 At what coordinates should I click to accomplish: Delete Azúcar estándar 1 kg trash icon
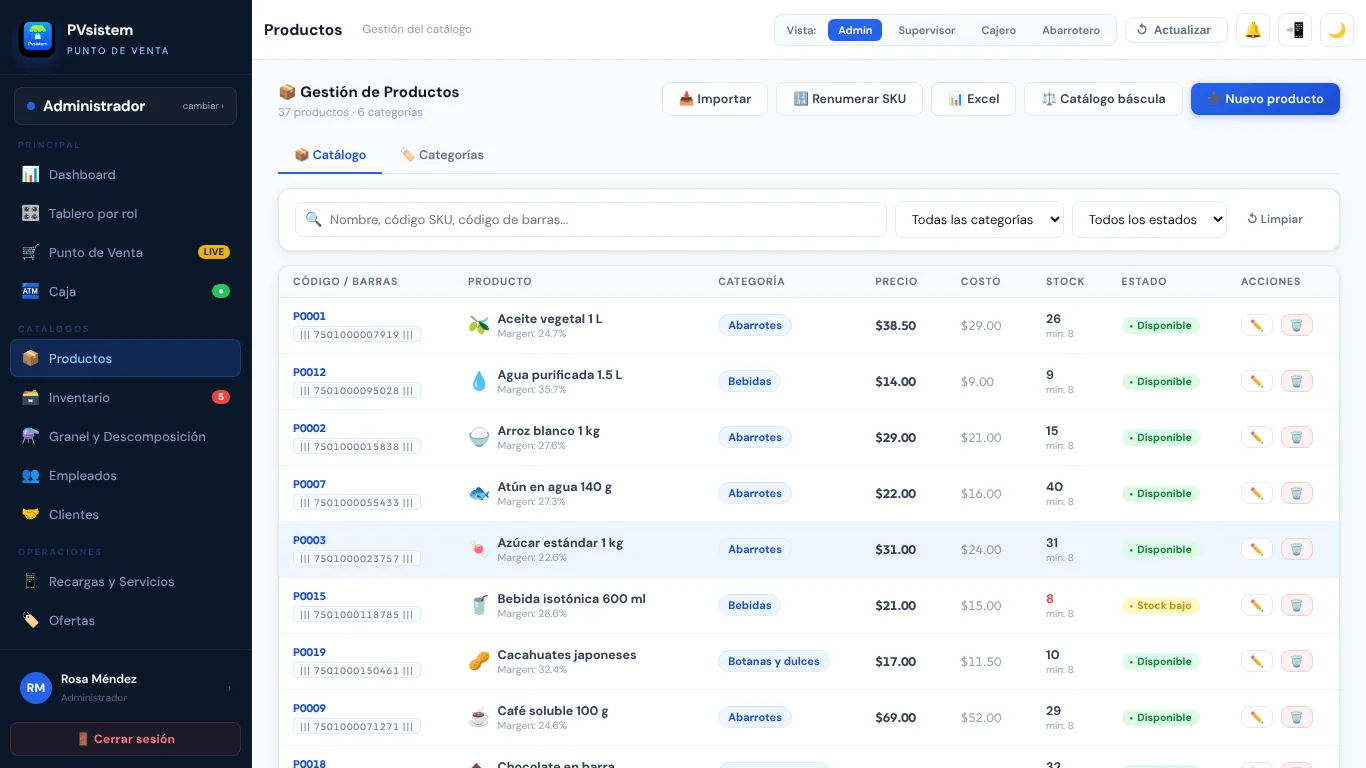point(1296,549)
